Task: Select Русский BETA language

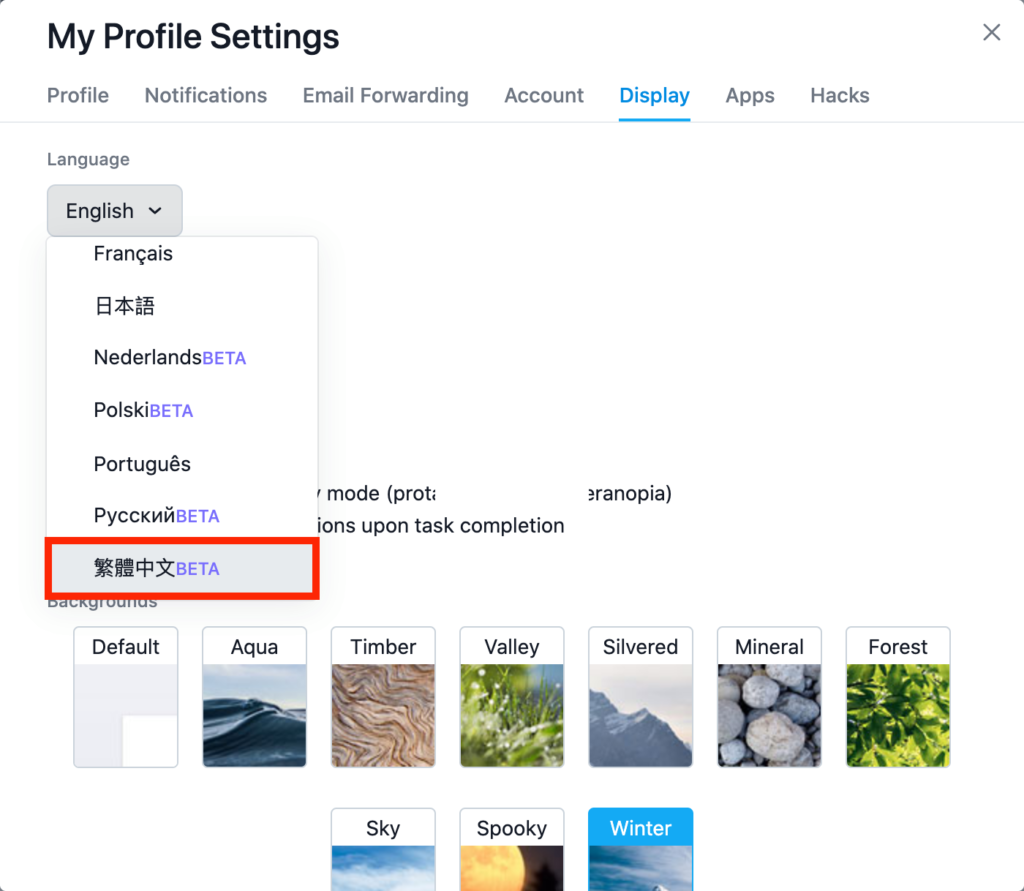Action: click(x=182, y=515)
